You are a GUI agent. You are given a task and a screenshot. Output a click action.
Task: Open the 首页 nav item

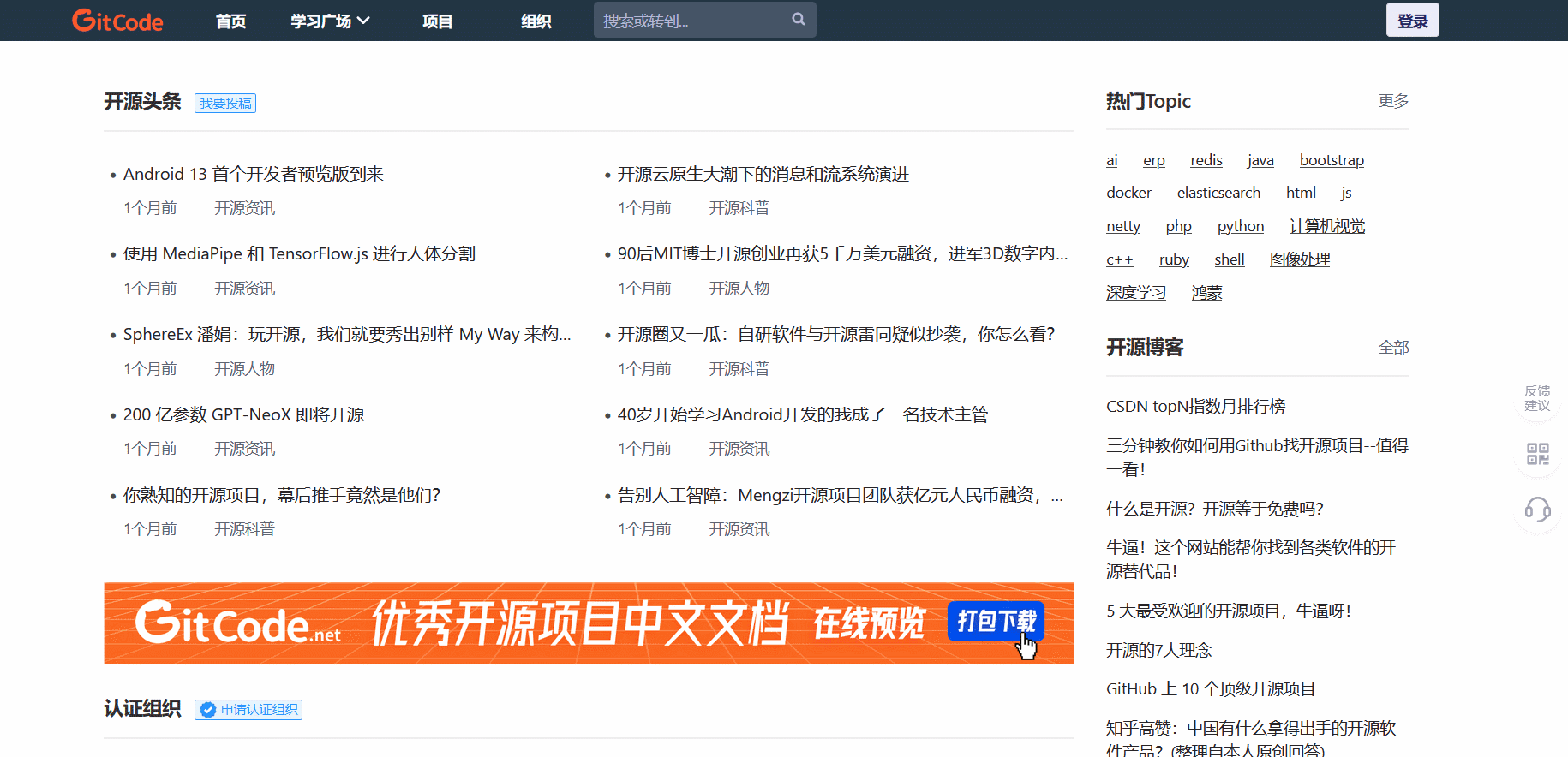click(230, 21)
